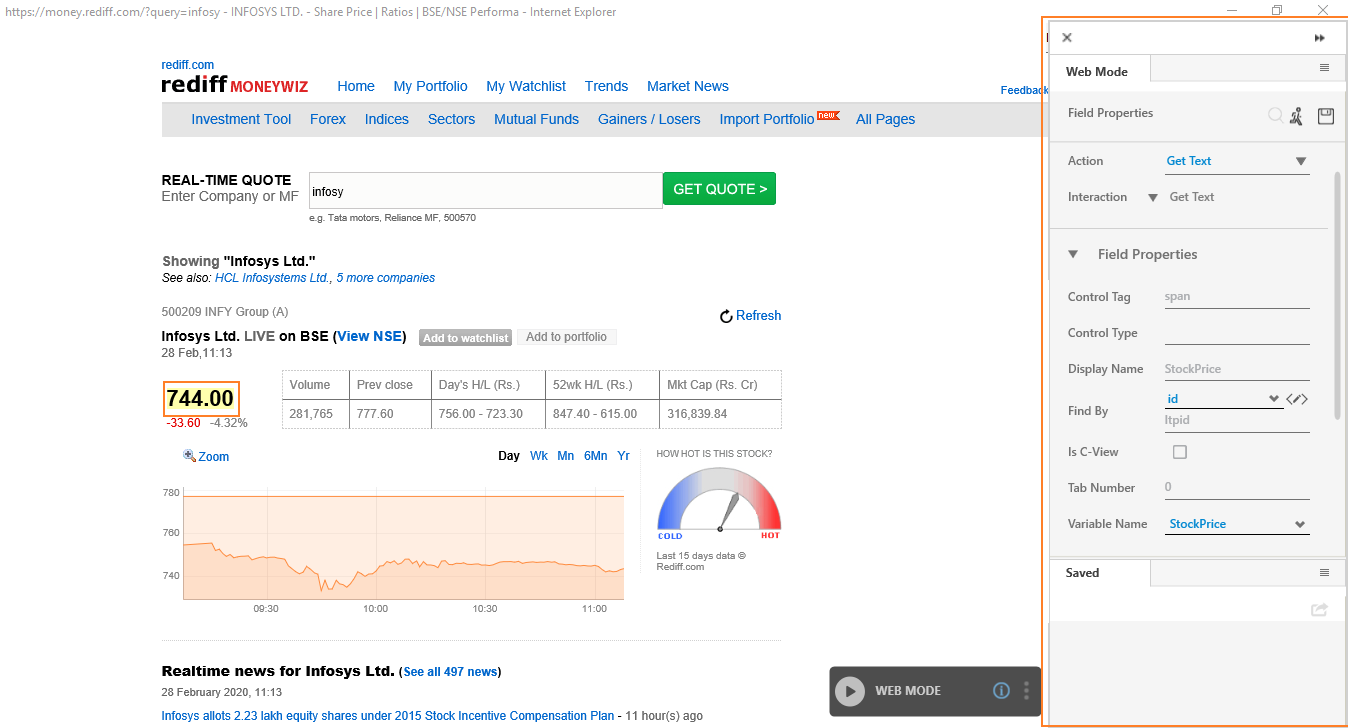Click the company search field containing infosy
Image resolution: width=1348 pixels, height=728 pixels.
pyautogui.click(x=485, y=191)
